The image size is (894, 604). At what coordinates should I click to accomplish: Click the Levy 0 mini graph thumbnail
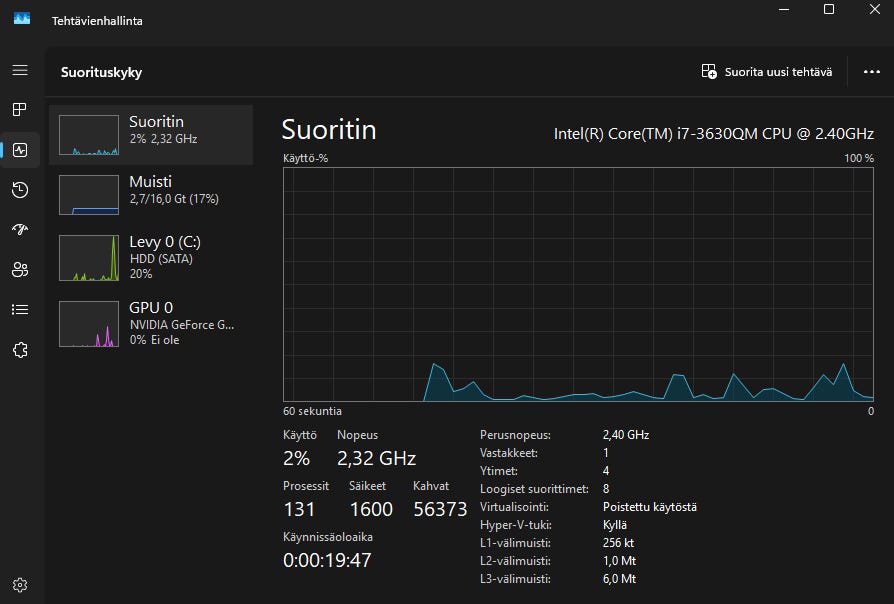pyautogui.click(x=89, y=258)
